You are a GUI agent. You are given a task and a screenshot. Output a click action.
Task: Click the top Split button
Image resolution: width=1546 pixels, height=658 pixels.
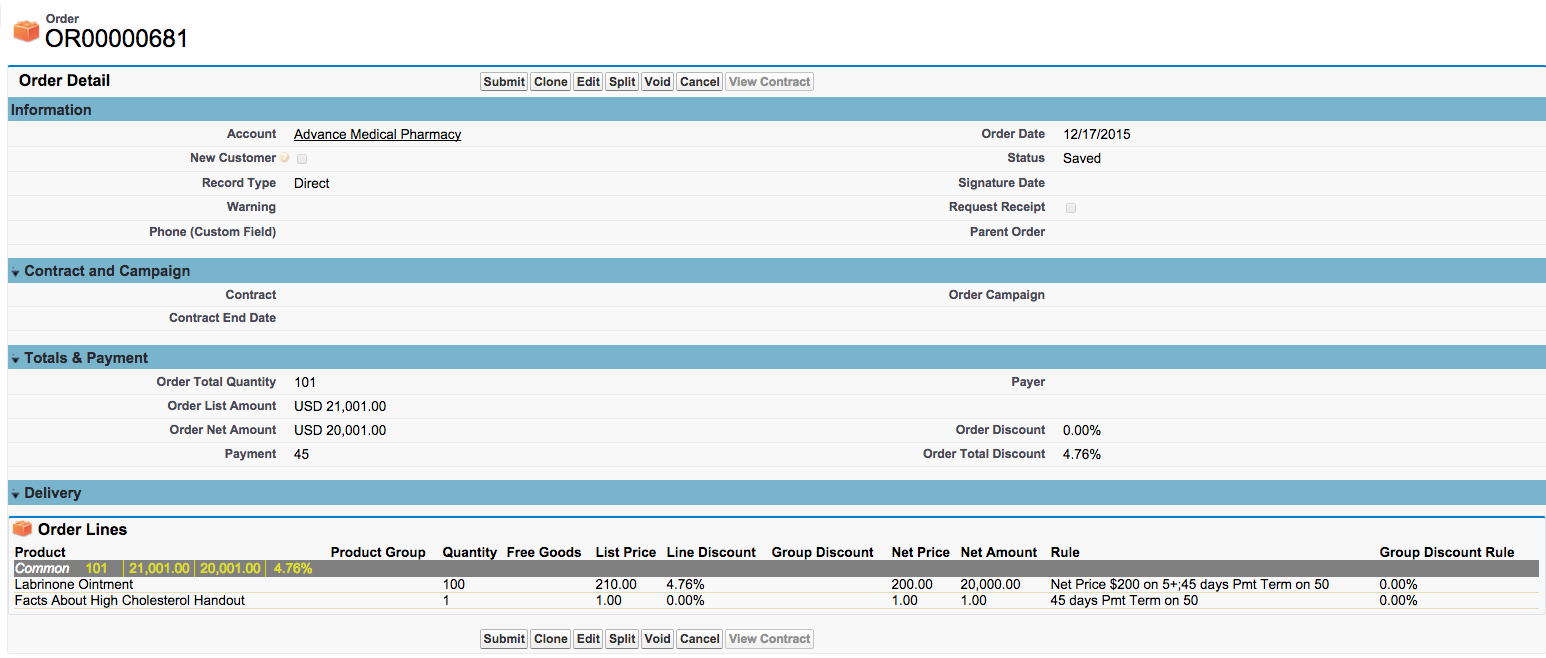click(622, 82)
